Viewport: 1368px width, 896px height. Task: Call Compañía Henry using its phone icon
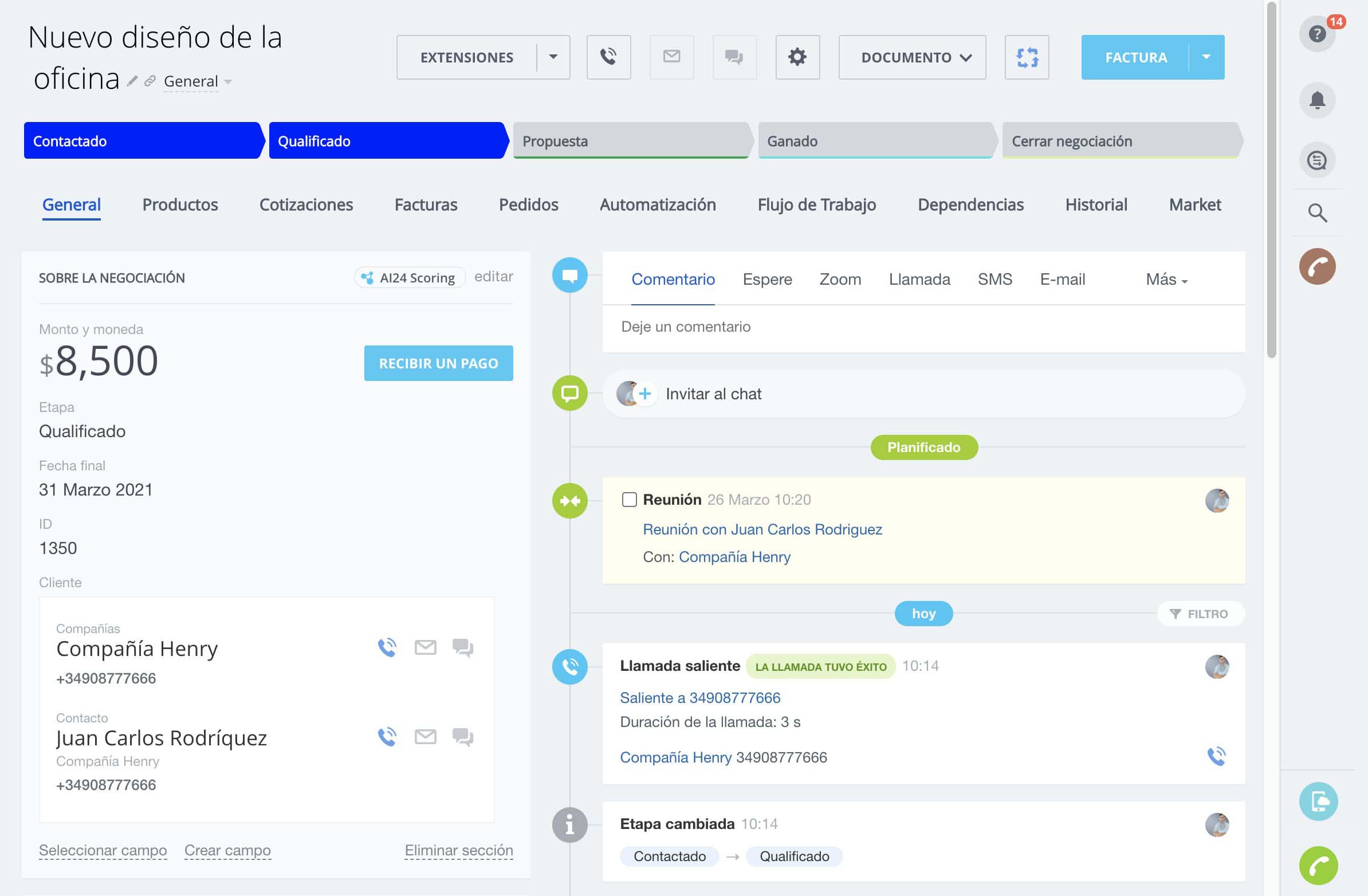387,647
